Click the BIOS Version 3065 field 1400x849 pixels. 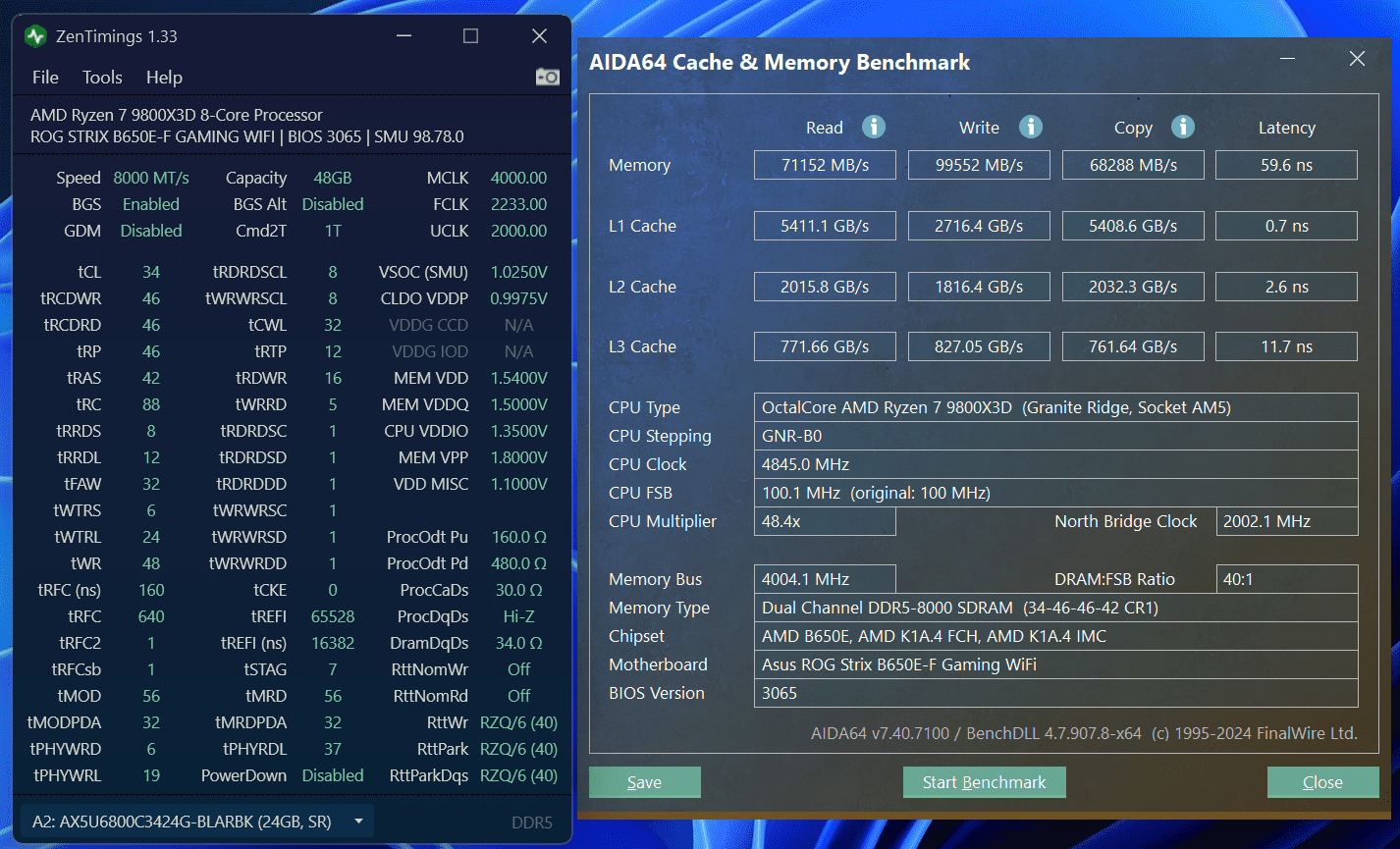[x=1056, y=693]
